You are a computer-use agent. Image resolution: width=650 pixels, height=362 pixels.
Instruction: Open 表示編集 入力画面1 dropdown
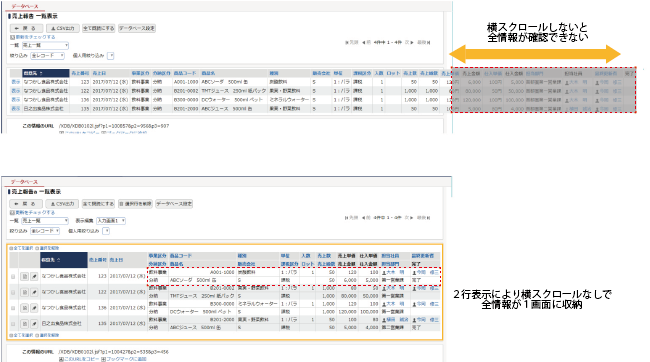pos(111,221)
